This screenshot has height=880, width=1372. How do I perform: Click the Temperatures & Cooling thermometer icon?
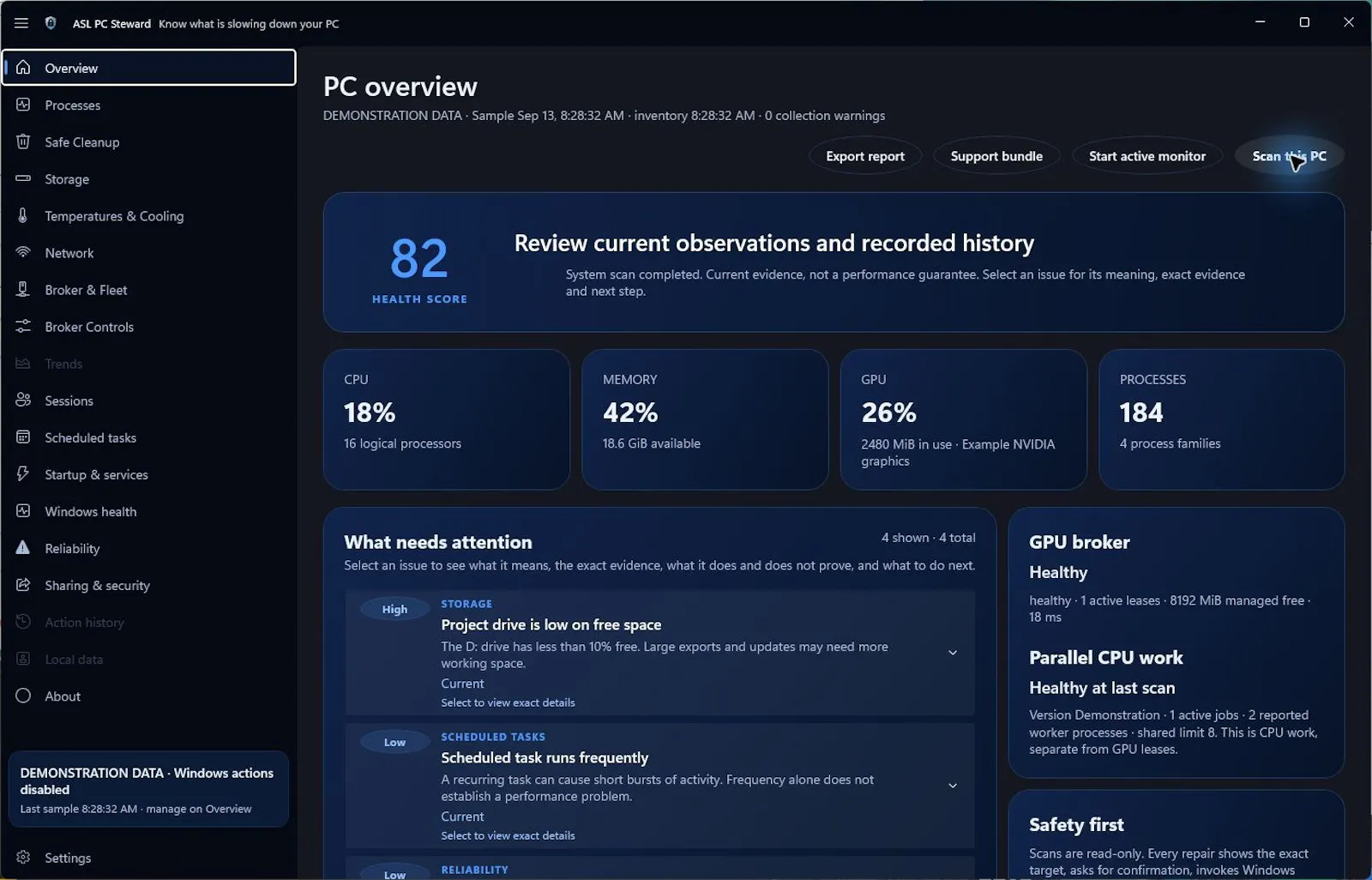click(23, 215)
